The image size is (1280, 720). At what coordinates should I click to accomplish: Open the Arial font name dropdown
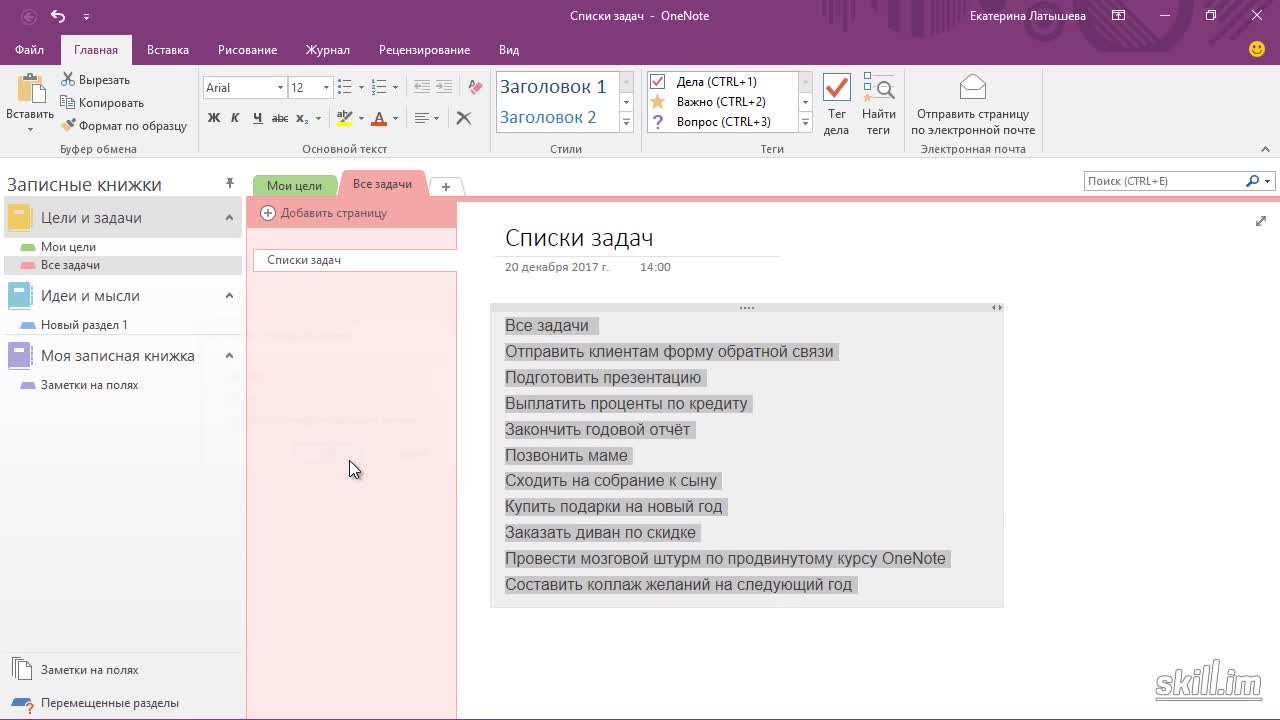(280, 88)
